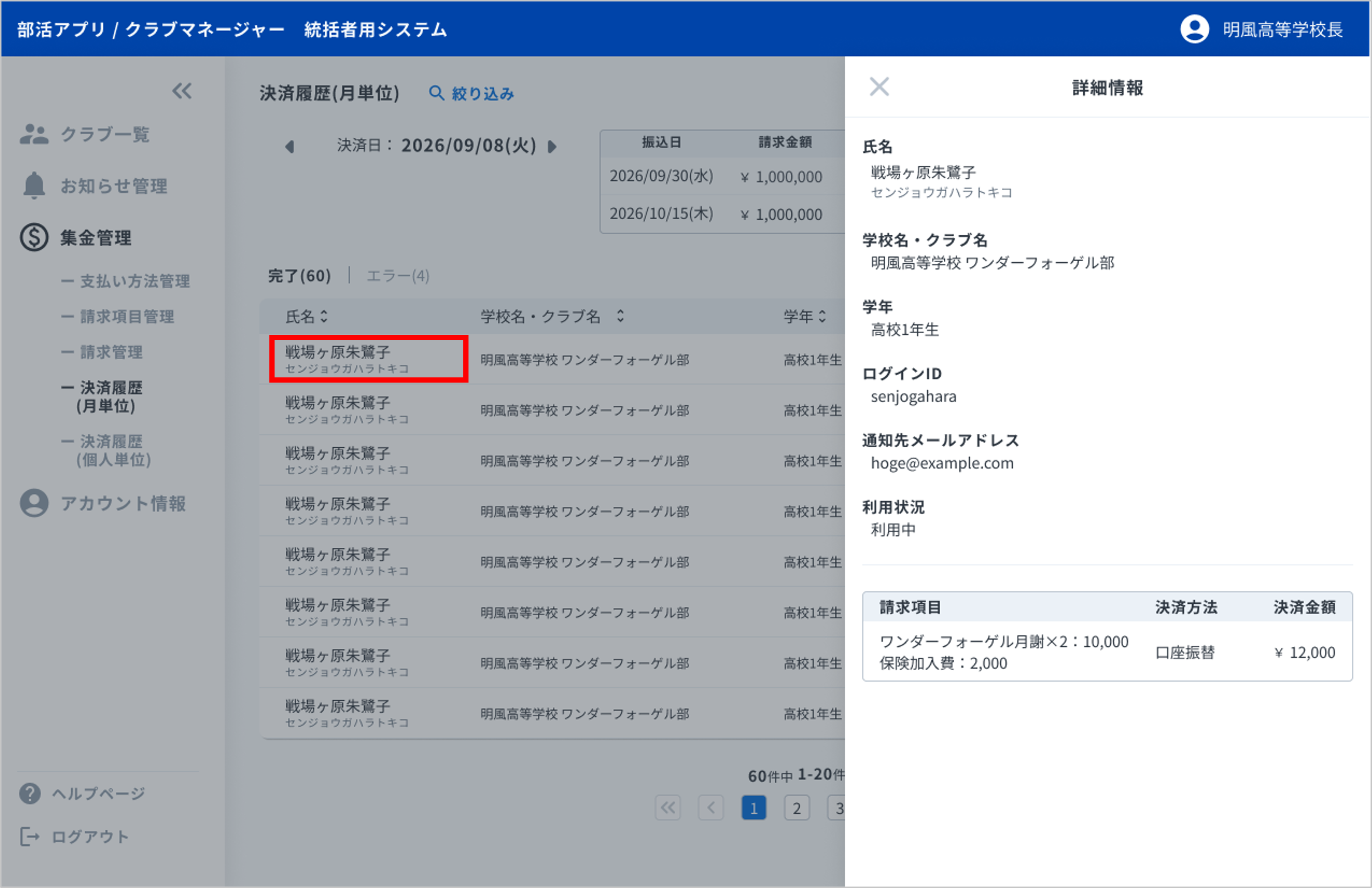Switch to 完了(60) tab
This screenshot has height=888, width=1372.
(299, 276)
